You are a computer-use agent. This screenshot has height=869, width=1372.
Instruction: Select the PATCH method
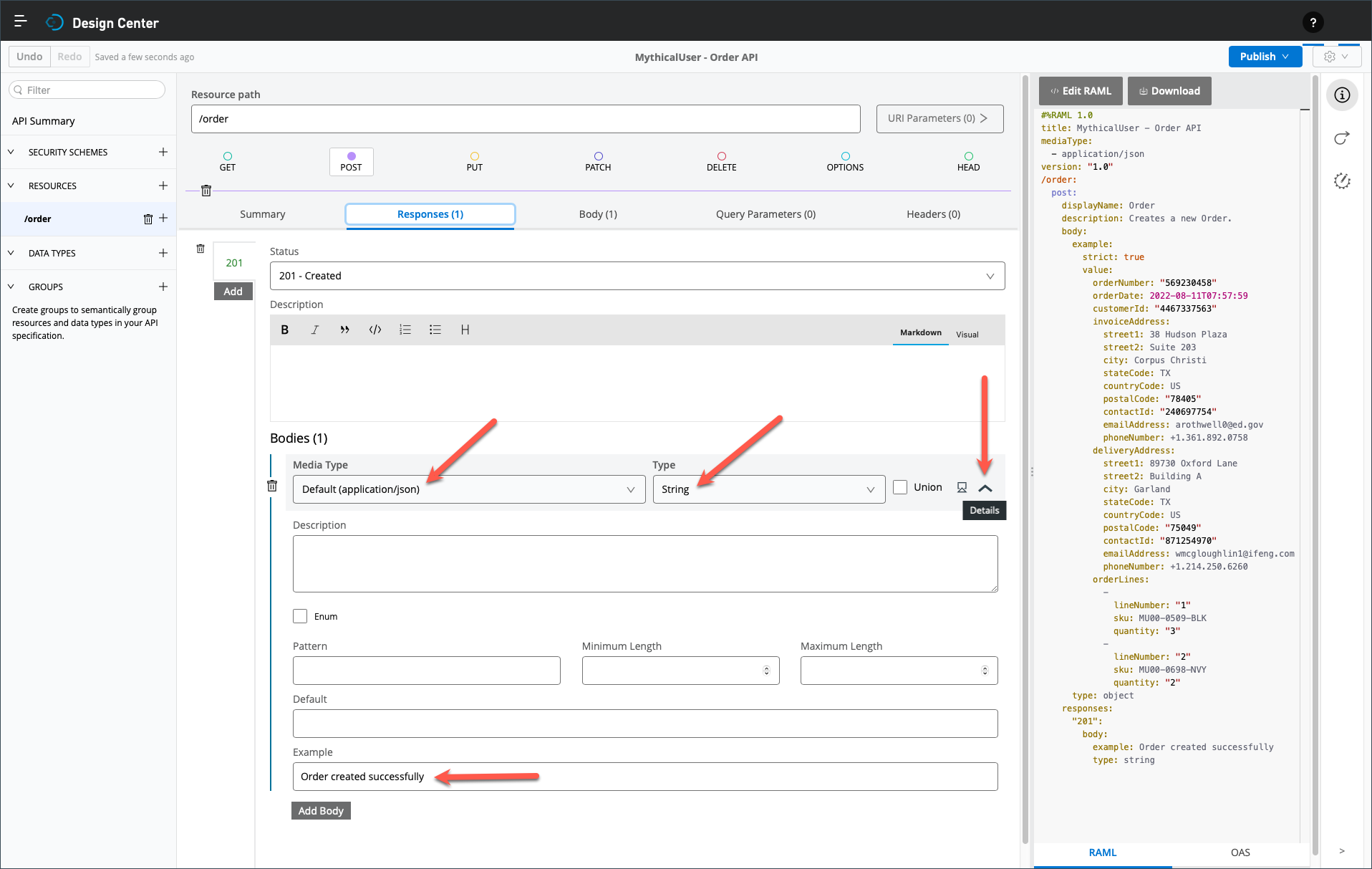coord(598,162)
